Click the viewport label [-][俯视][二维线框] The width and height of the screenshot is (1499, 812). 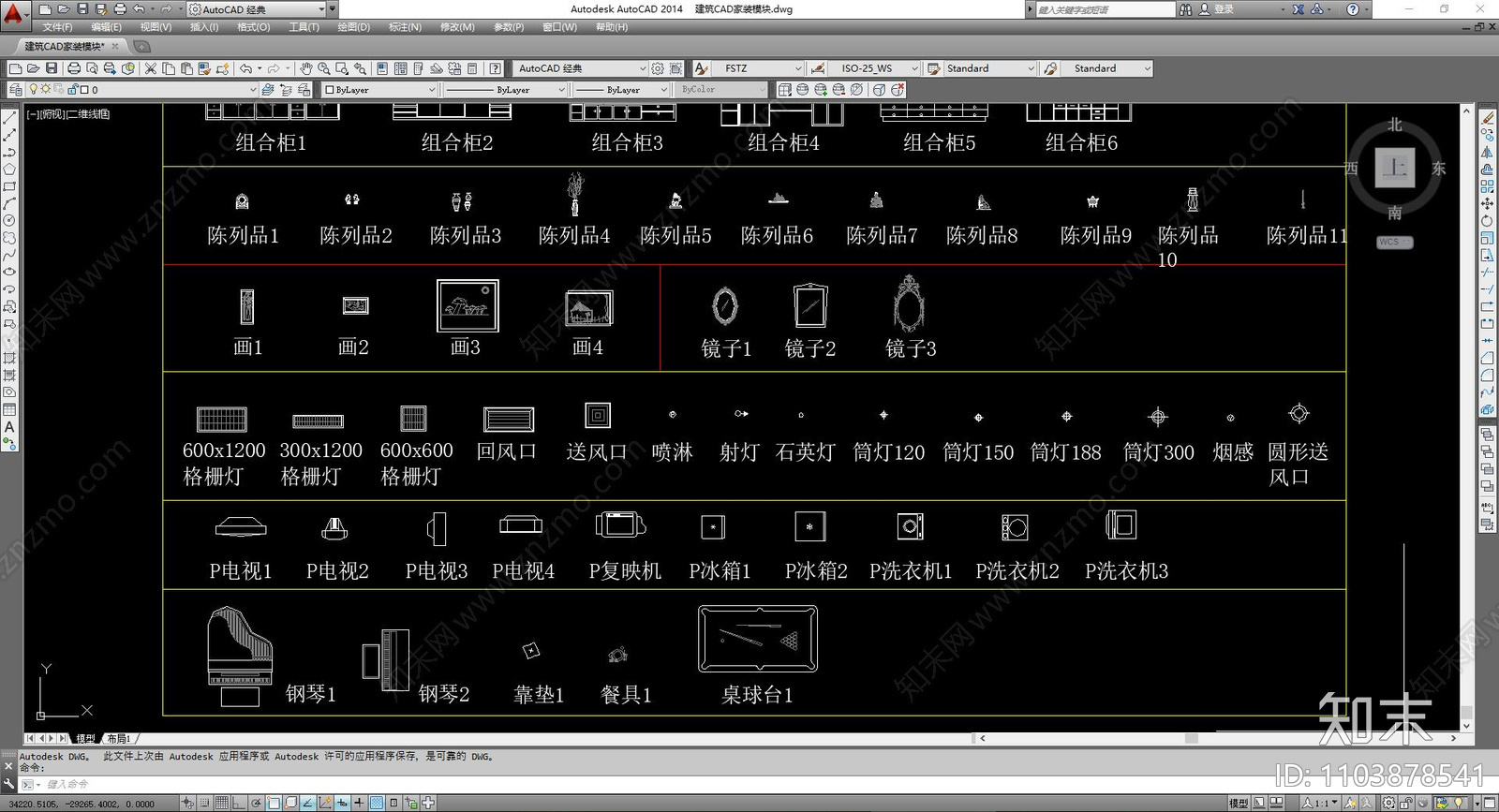click(x=68, y=114)
